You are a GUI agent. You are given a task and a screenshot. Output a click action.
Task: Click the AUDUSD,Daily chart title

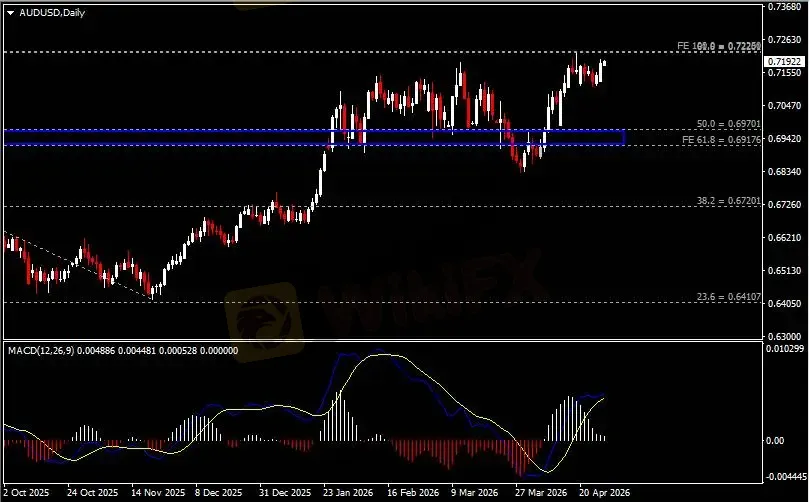coord(52,13)
